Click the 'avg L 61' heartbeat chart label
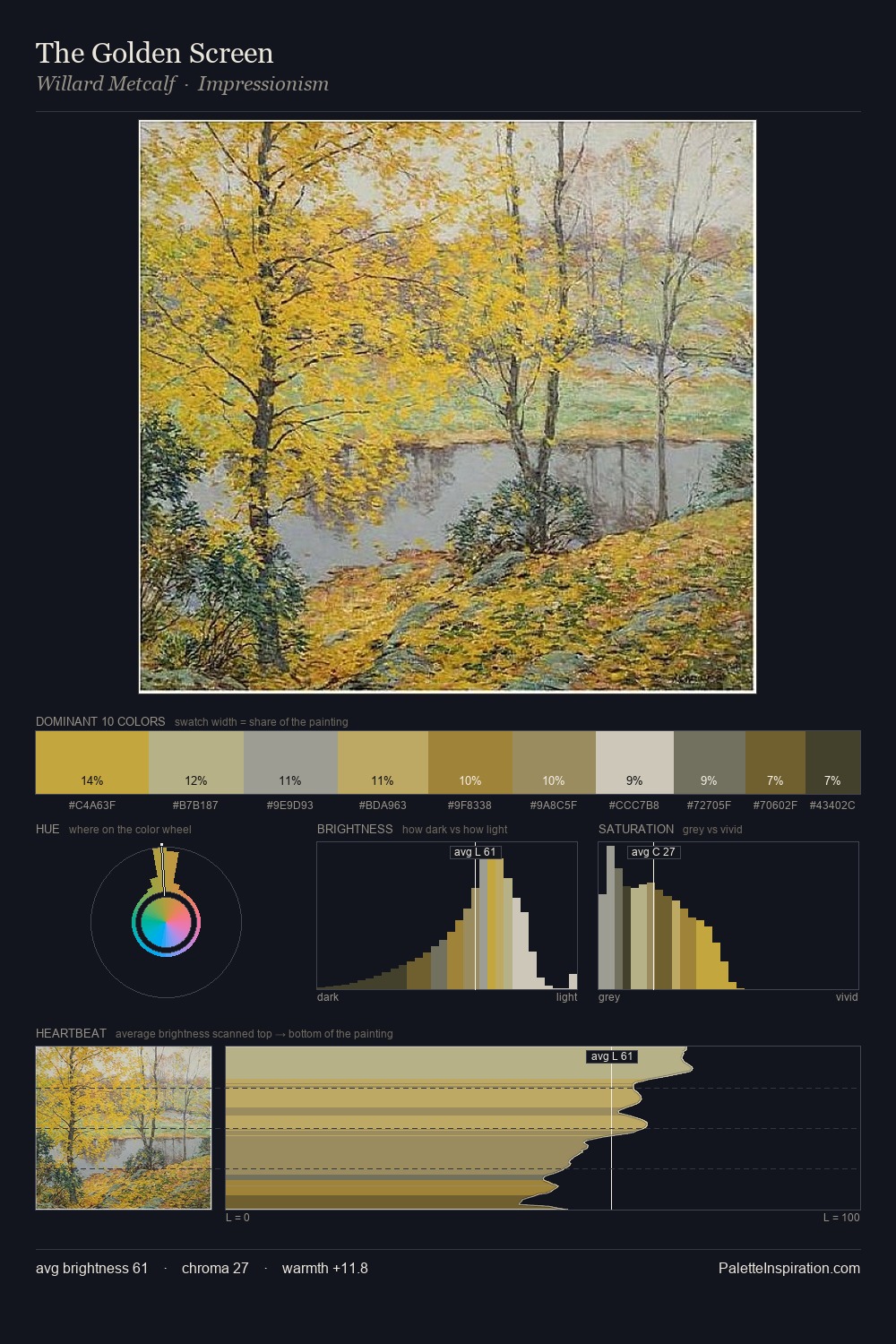The image size is (896, 1344). pos(612,1056)
